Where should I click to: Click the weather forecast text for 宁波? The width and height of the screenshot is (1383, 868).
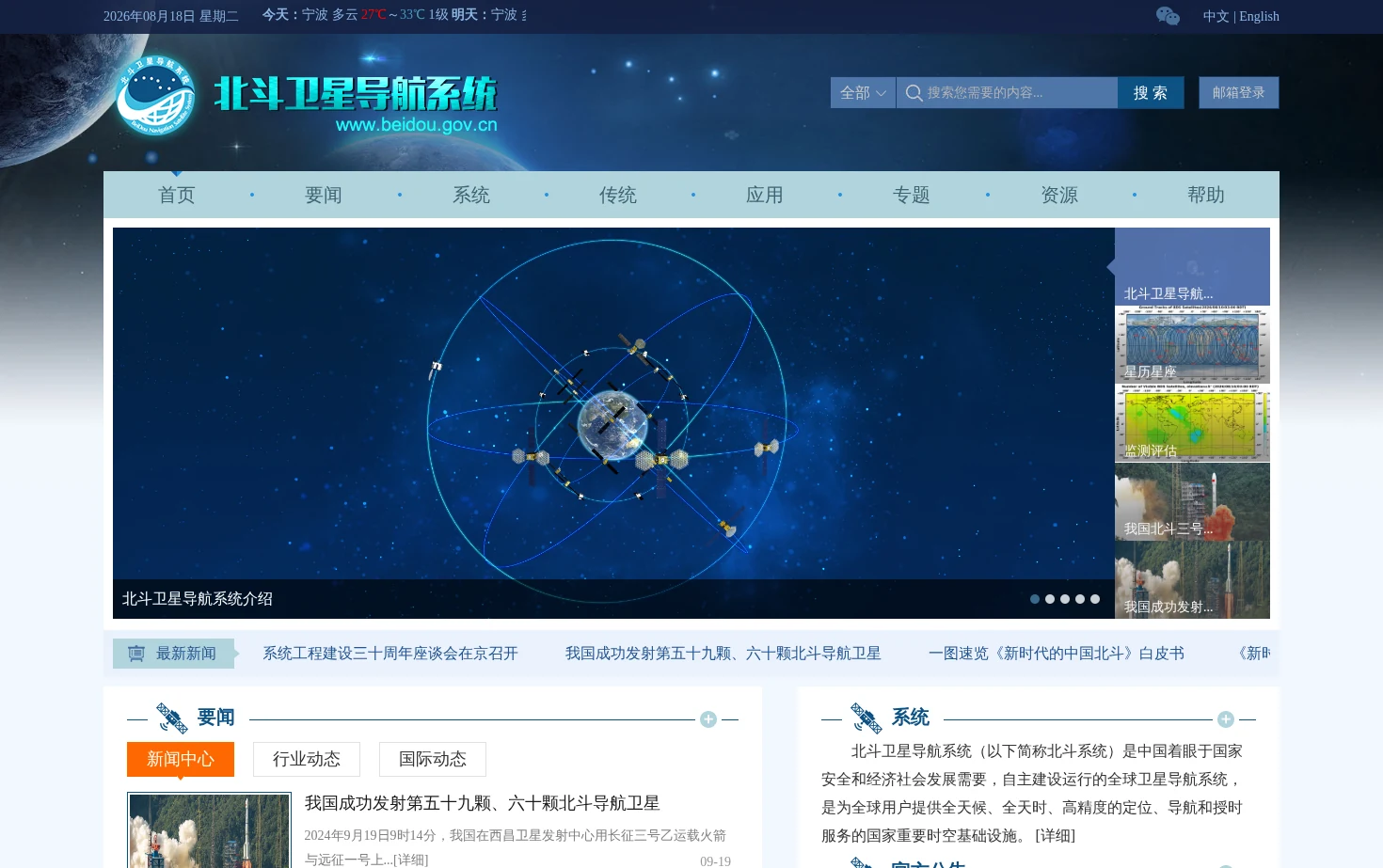(x=393, y=15)
